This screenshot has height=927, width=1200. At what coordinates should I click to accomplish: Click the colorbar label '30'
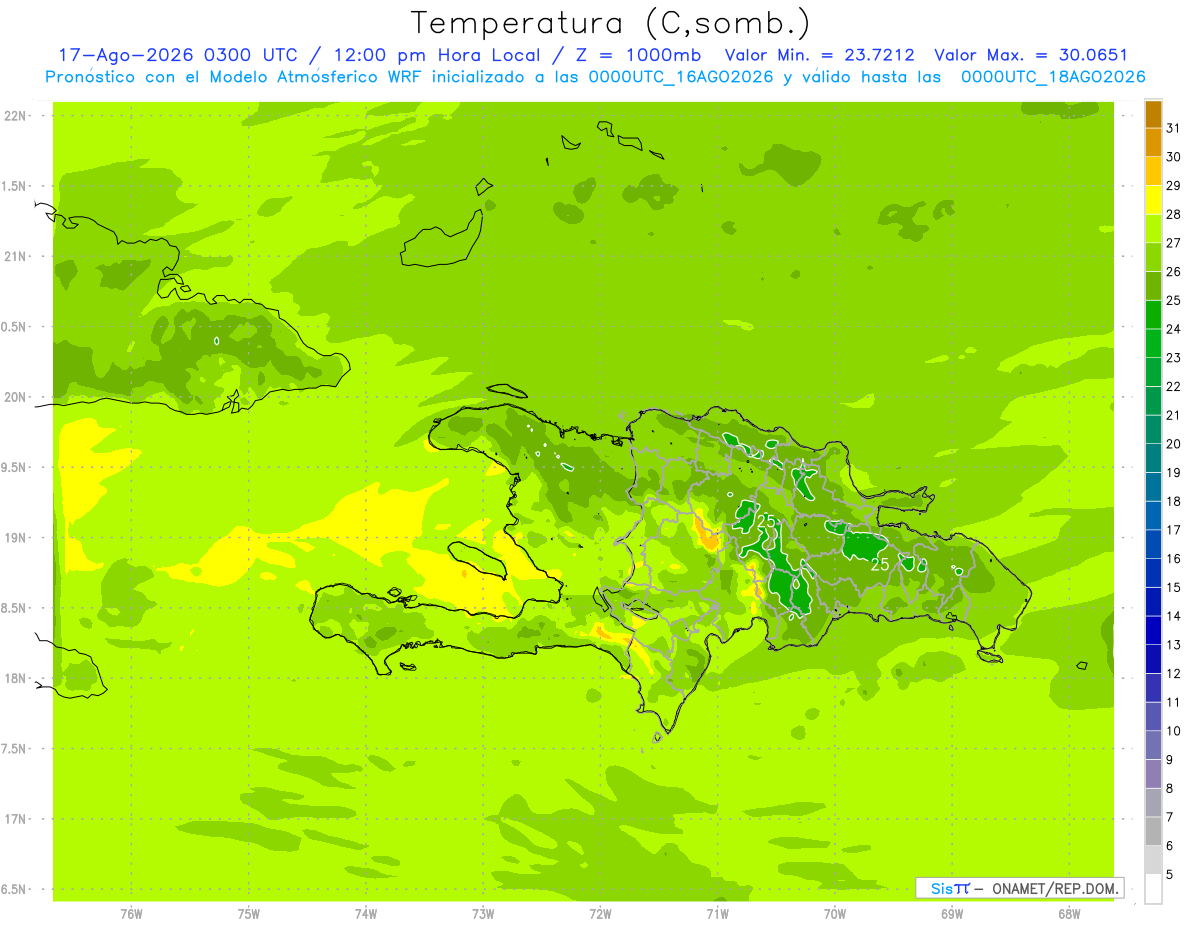pos(1173,157)
